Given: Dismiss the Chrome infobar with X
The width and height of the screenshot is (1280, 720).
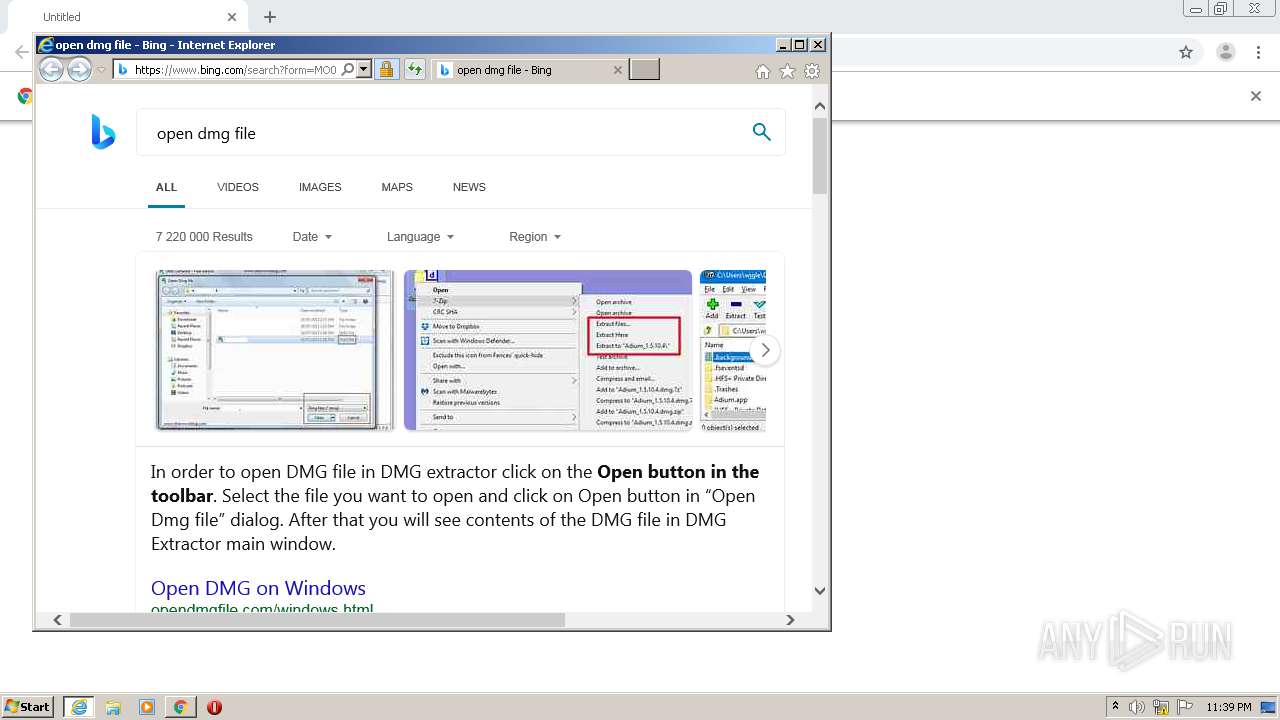Looking at the screenshot, I should [x=1256, y=96].
